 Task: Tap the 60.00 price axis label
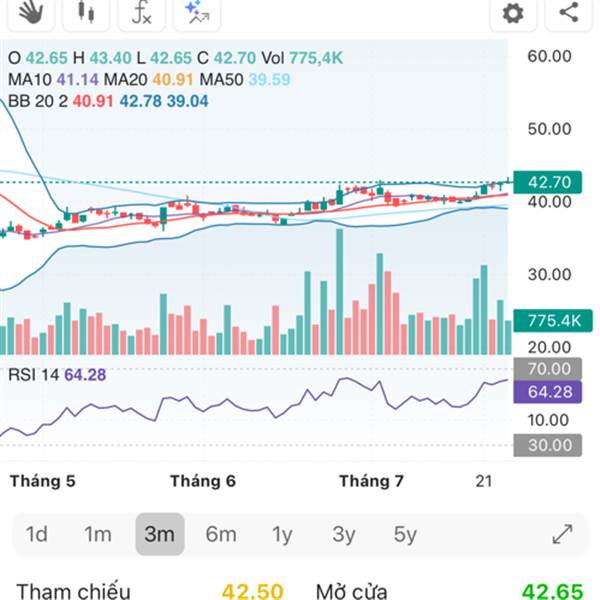coord(549,56)
